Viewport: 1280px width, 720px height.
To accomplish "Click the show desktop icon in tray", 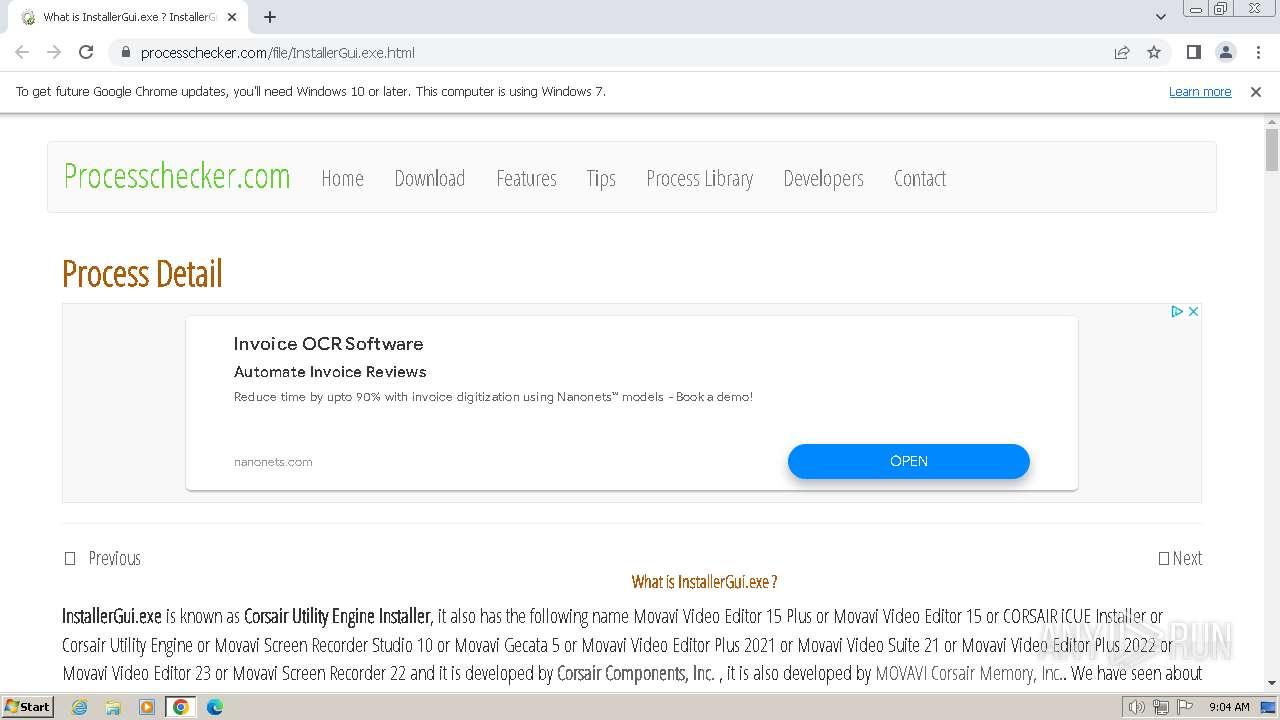I will point(1269,707).
